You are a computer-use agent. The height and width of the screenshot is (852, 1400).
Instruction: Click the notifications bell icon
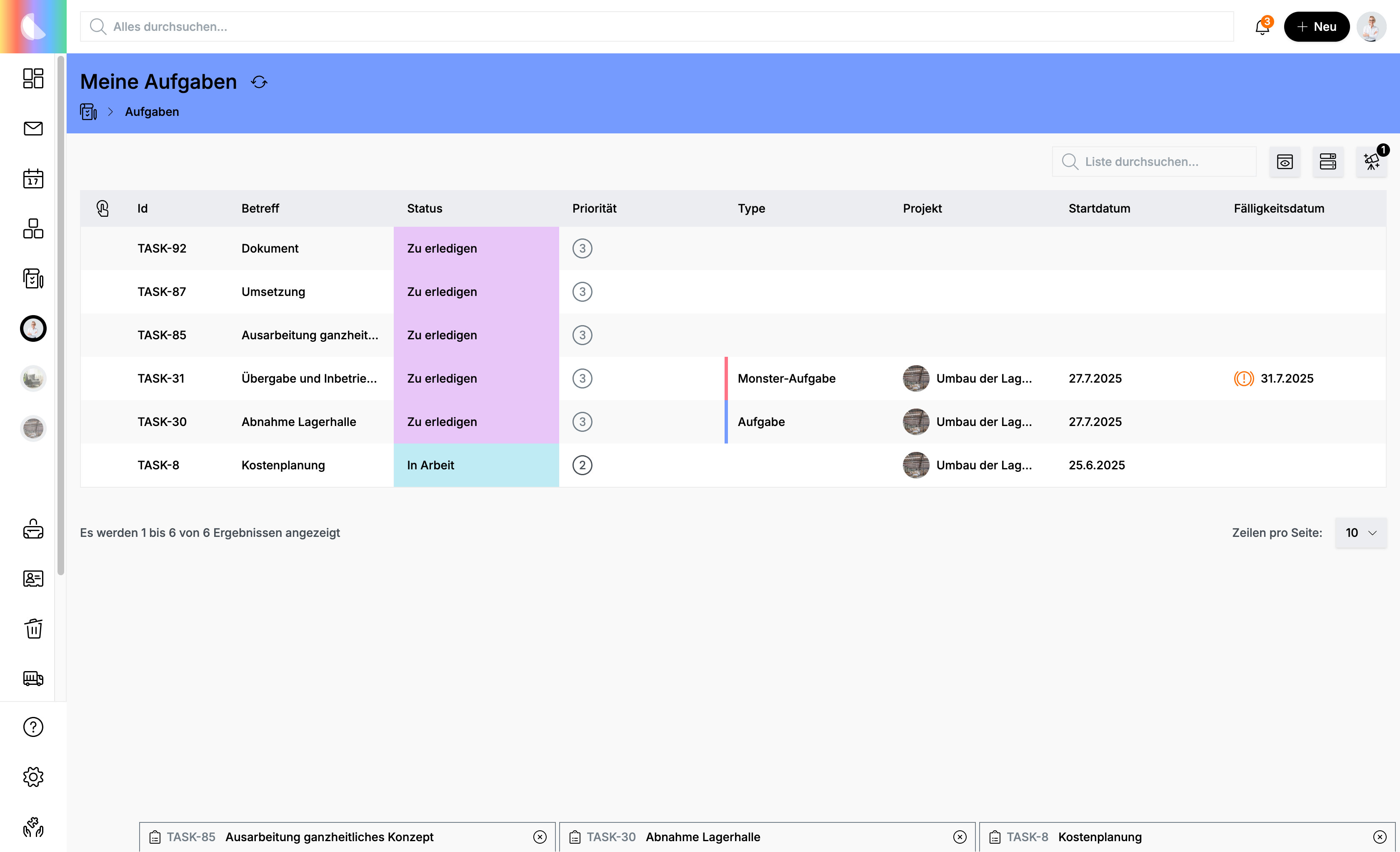1262,27
